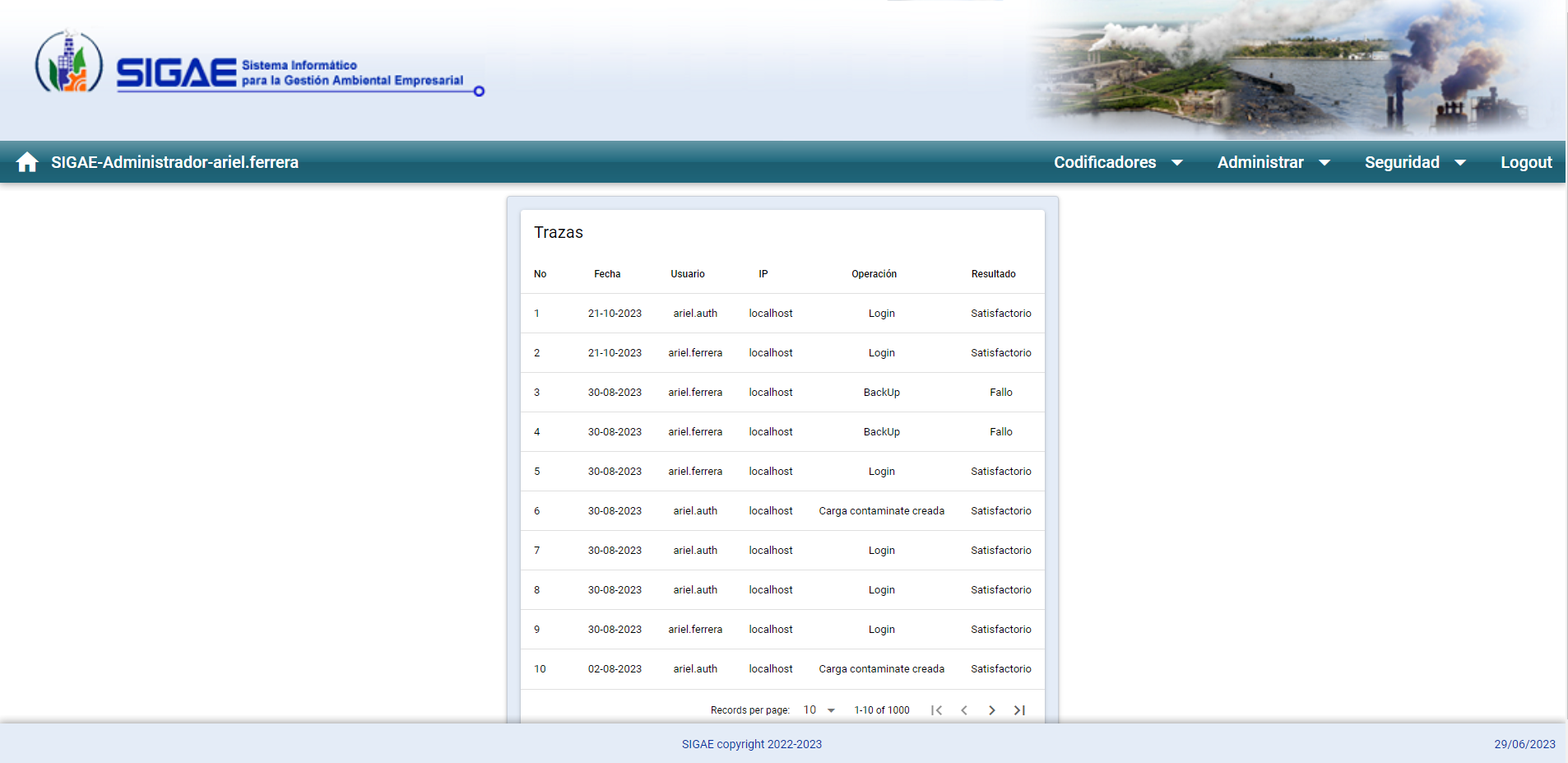The image size is (1568, 763).
Task: Click Fallo result in row 4
Action: click(1000, 432)
